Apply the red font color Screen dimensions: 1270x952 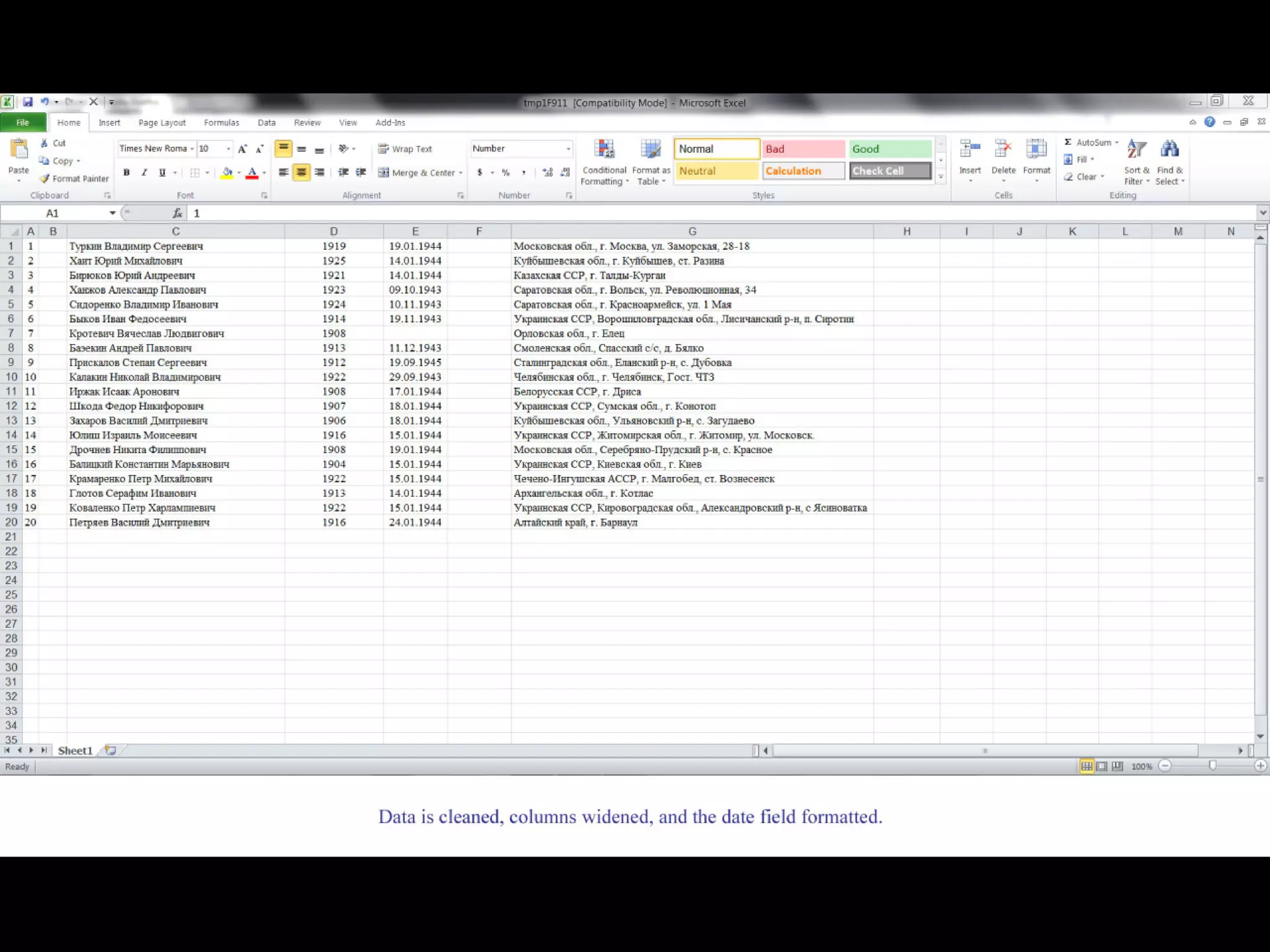point(252,172)
